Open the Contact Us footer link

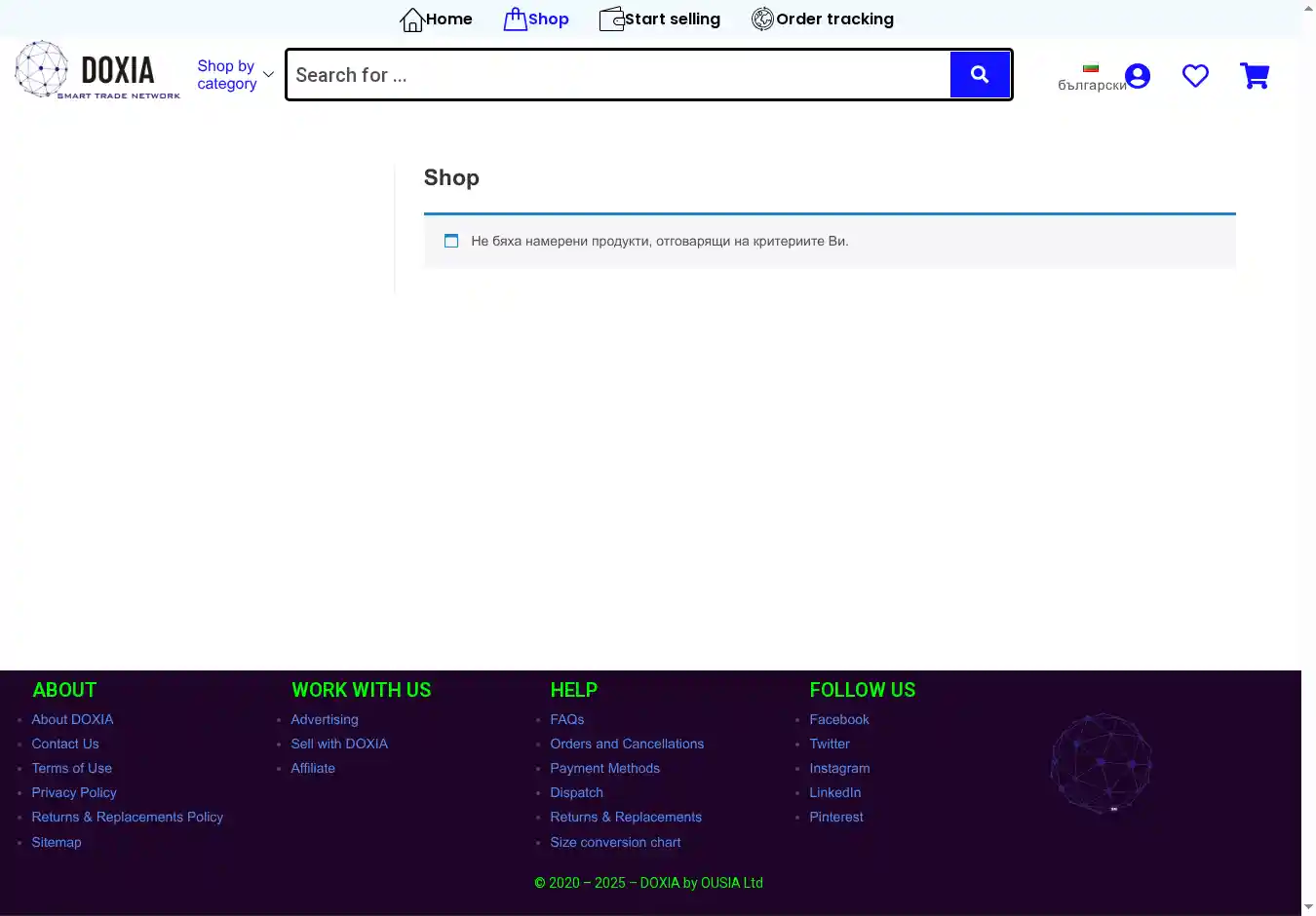tap(65, 744)
